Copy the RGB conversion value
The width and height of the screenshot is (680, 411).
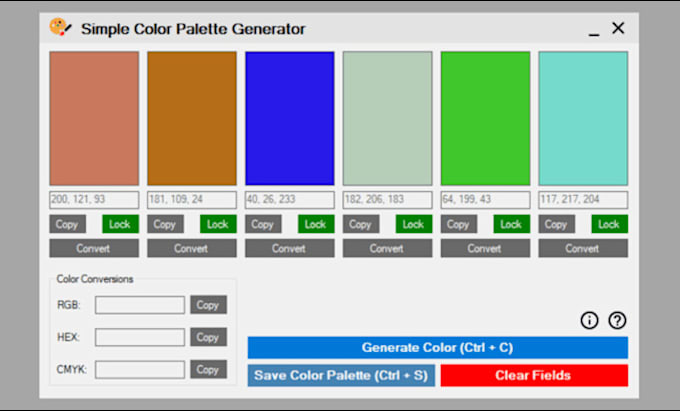pos(208,305)
